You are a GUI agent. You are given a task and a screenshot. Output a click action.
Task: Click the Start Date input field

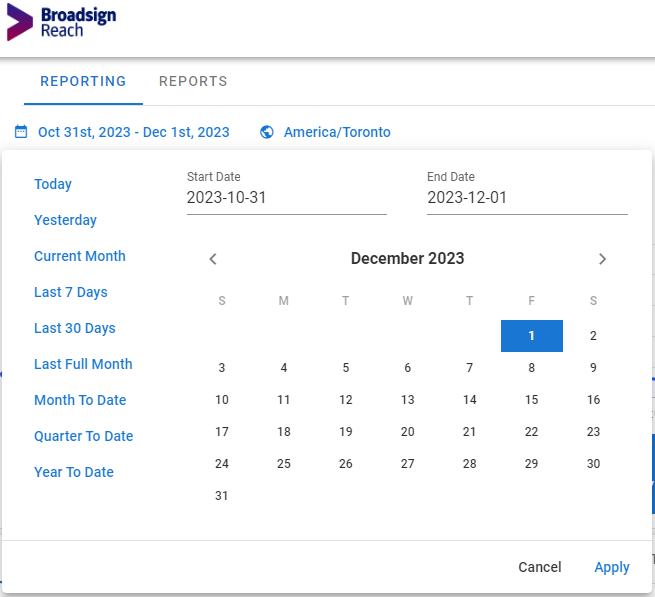pyautogui.click(x=287, y=198)
